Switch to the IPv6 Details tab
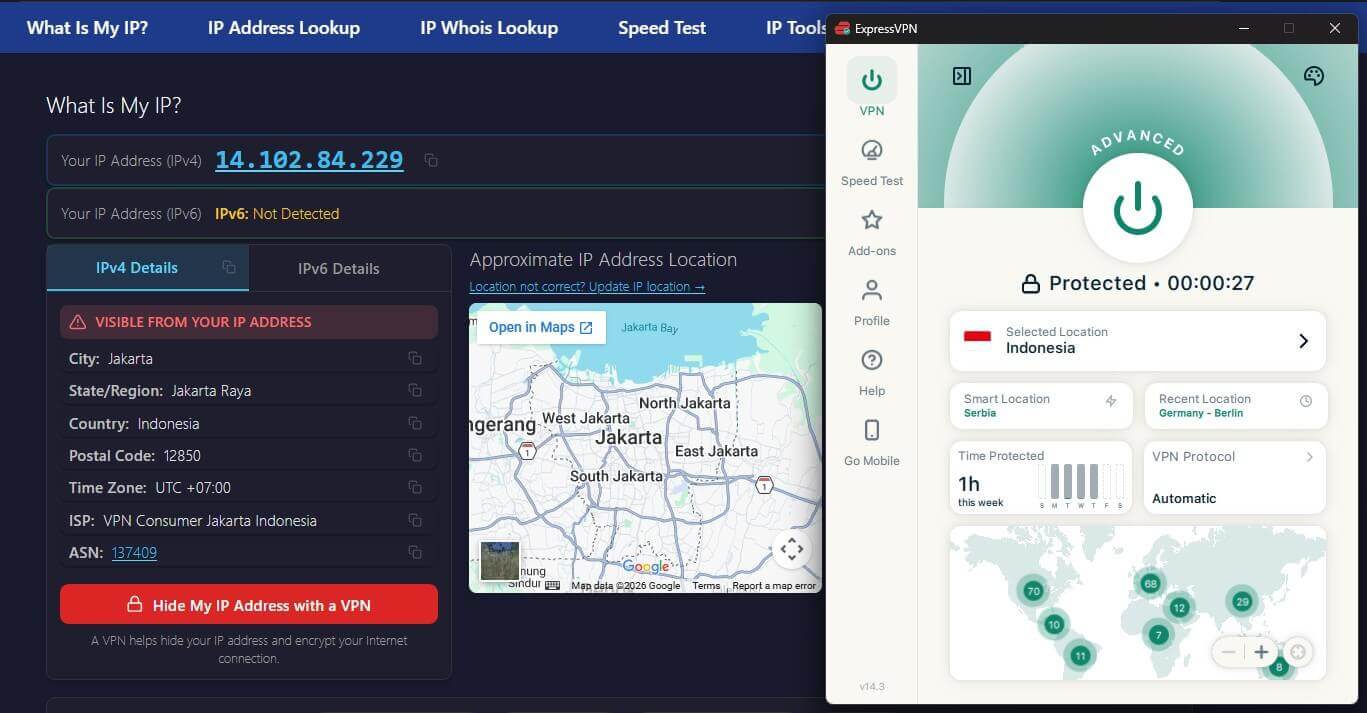Viewport: 1367px width, 713px height. click(339, 269)
